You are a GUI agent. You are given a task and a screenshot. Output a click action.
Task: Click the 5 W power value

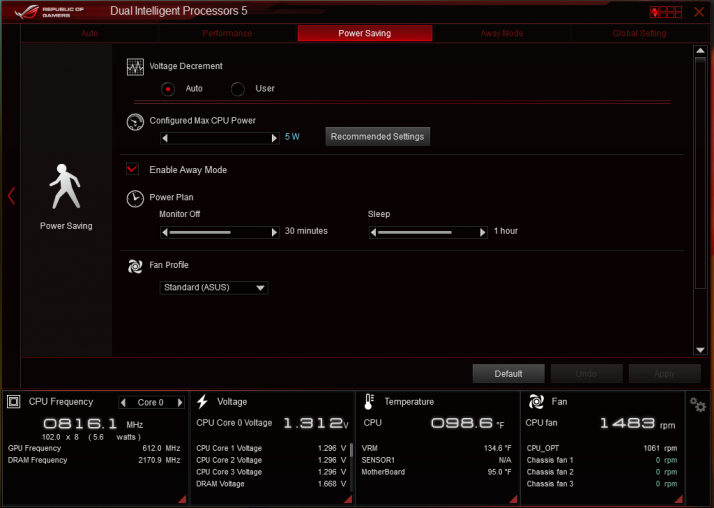pos(292,137)
